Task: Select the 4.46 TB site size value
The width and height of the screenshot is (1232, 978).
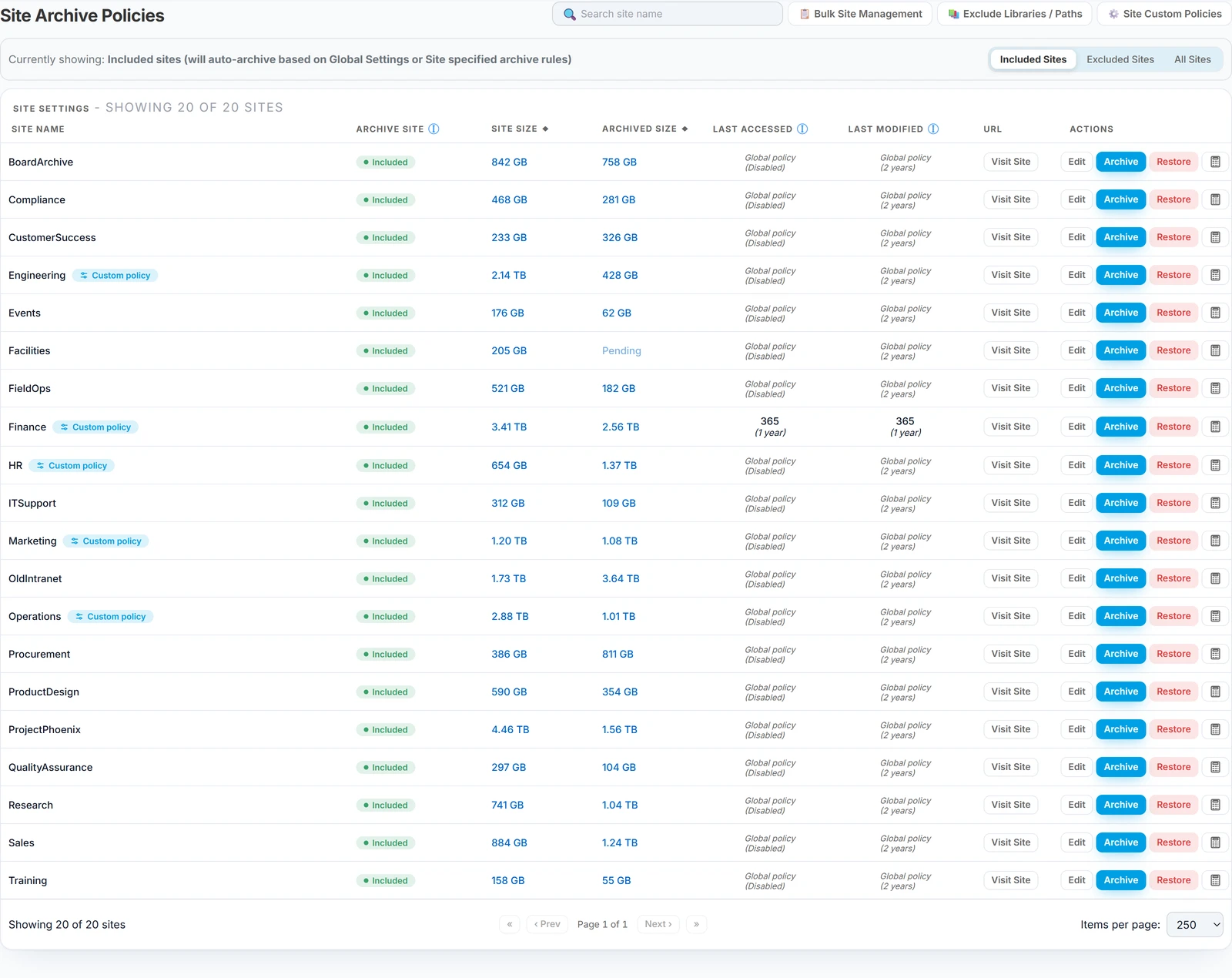Action: (x=511, y=729)
